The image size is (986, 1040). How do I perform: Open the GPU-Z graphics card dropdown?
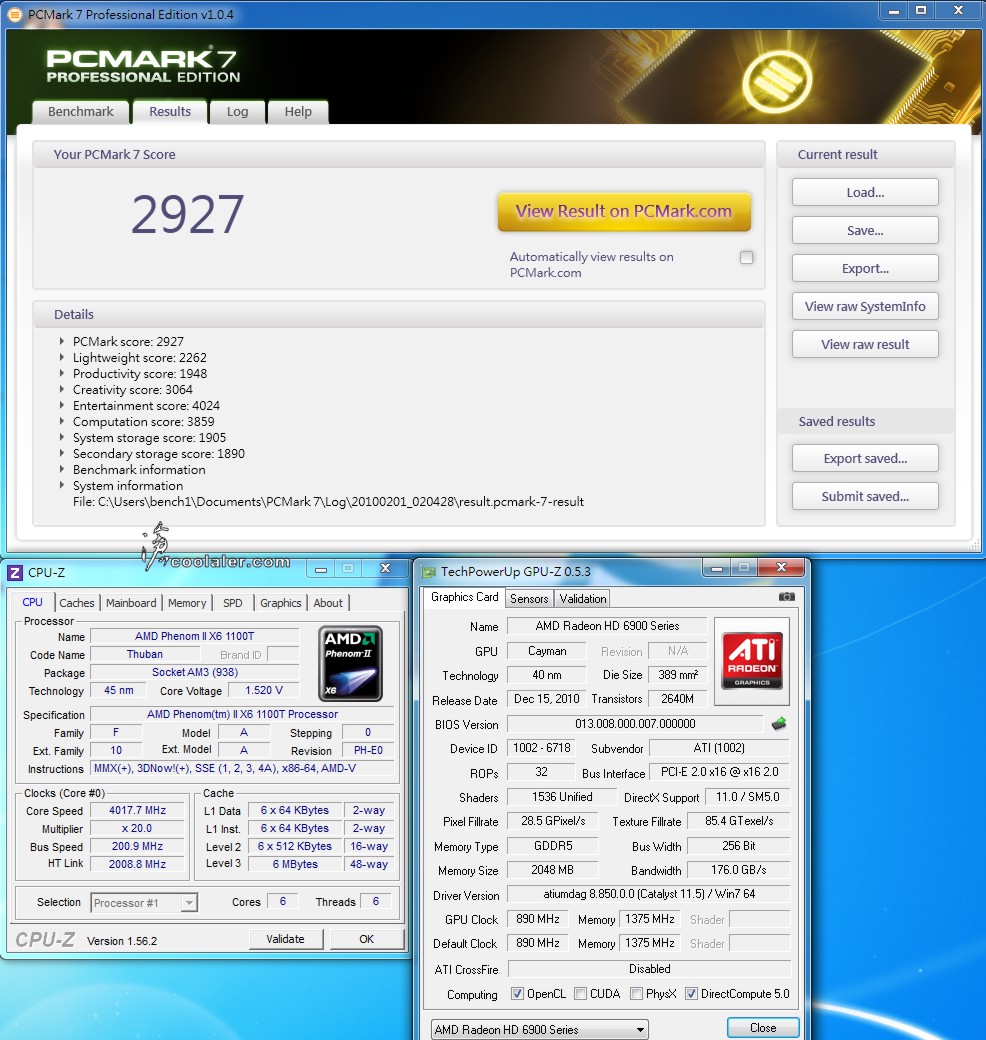point(640,1029)
